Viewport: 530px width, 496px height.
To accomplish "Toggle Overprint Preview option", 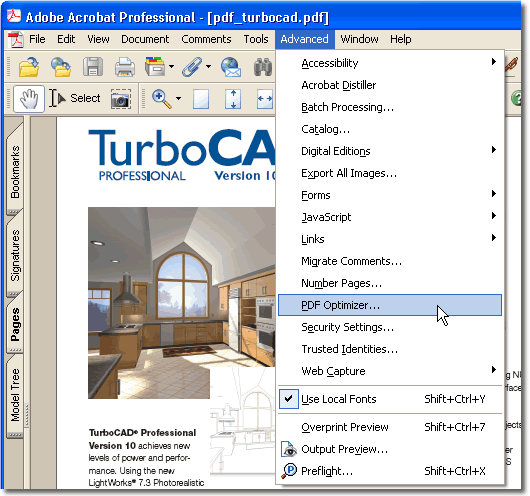I will [x=390, y=427].
